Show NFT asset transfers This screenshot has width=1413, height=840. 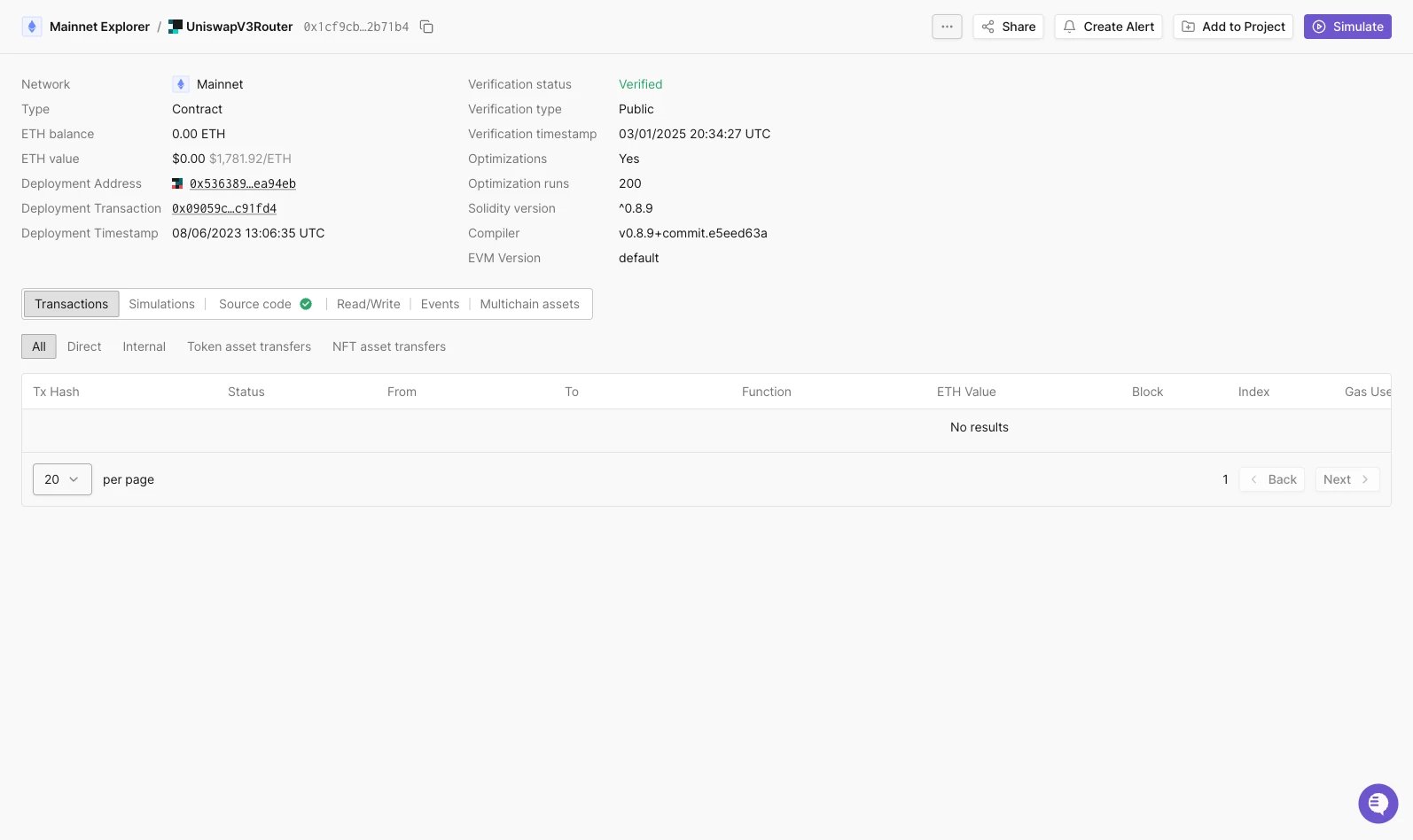pyautogui.click(x=389, y=346)
